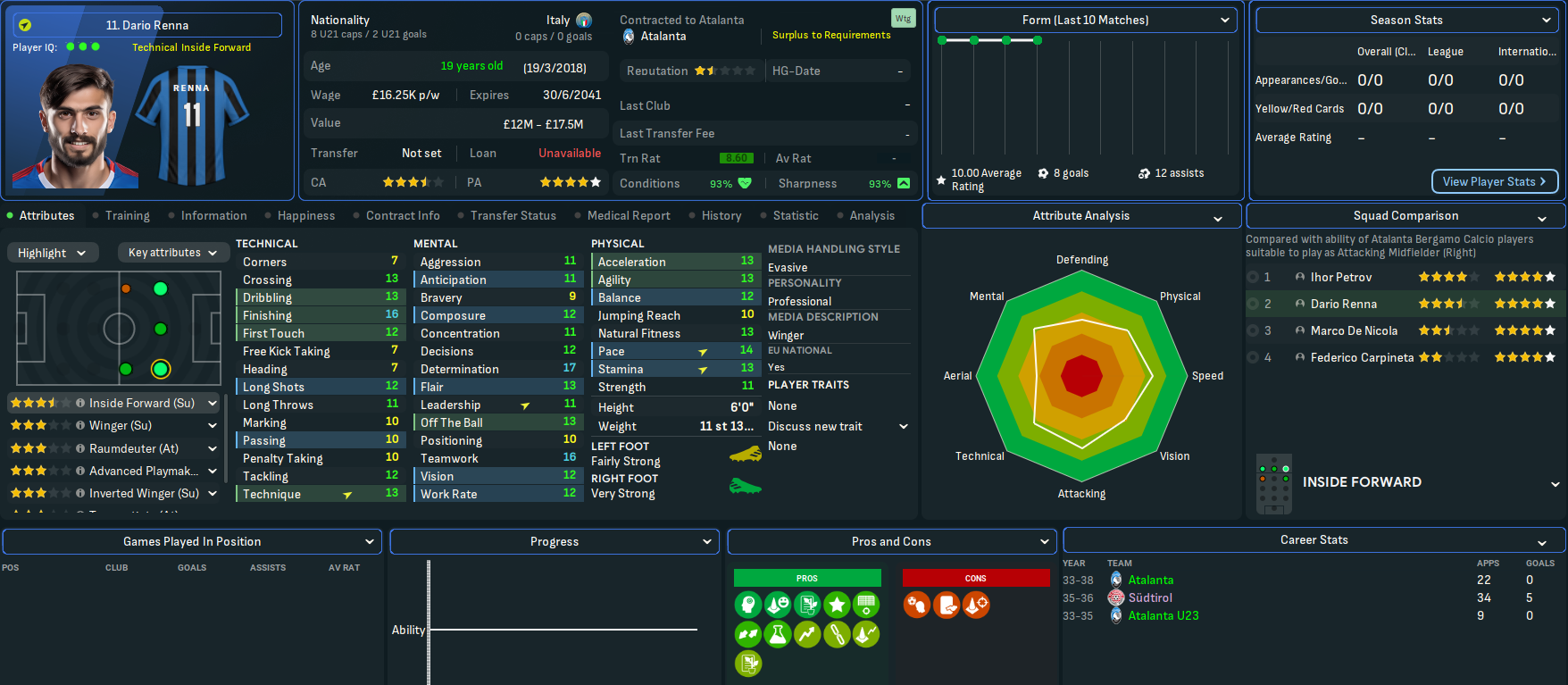Click the head-with-brain icon in Pros
This screenshot has height=685, width=1568.
[x=748, y=605]
